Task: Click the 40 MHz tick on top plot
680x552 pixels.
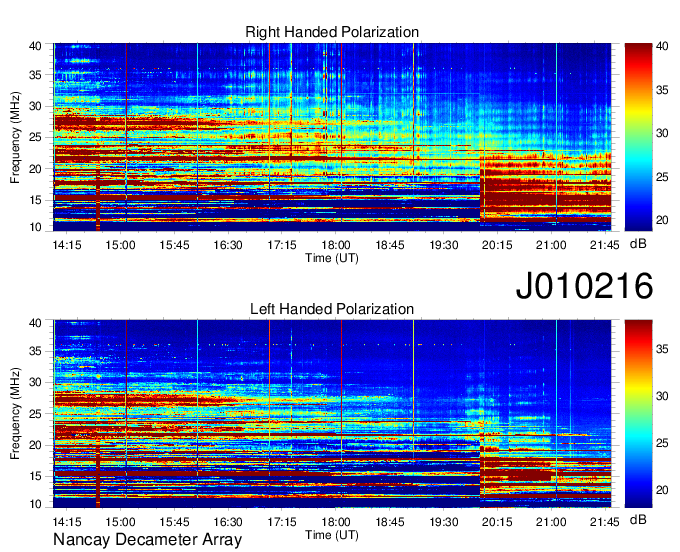Action: click(35, 46)
